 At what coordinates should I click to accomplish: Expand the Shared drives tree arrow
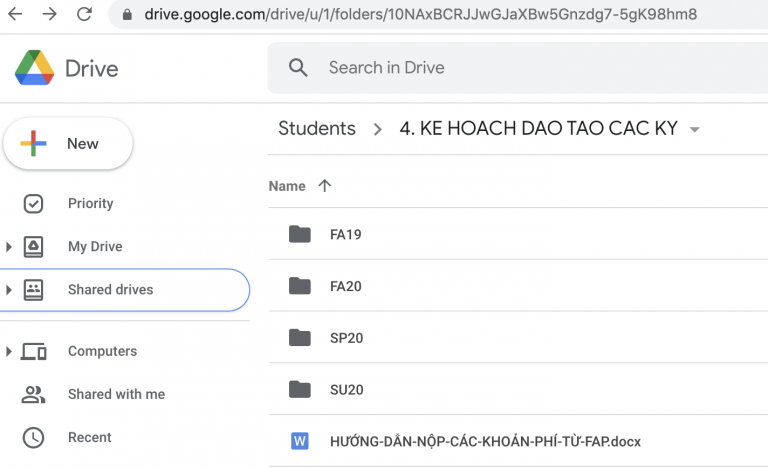8,290
